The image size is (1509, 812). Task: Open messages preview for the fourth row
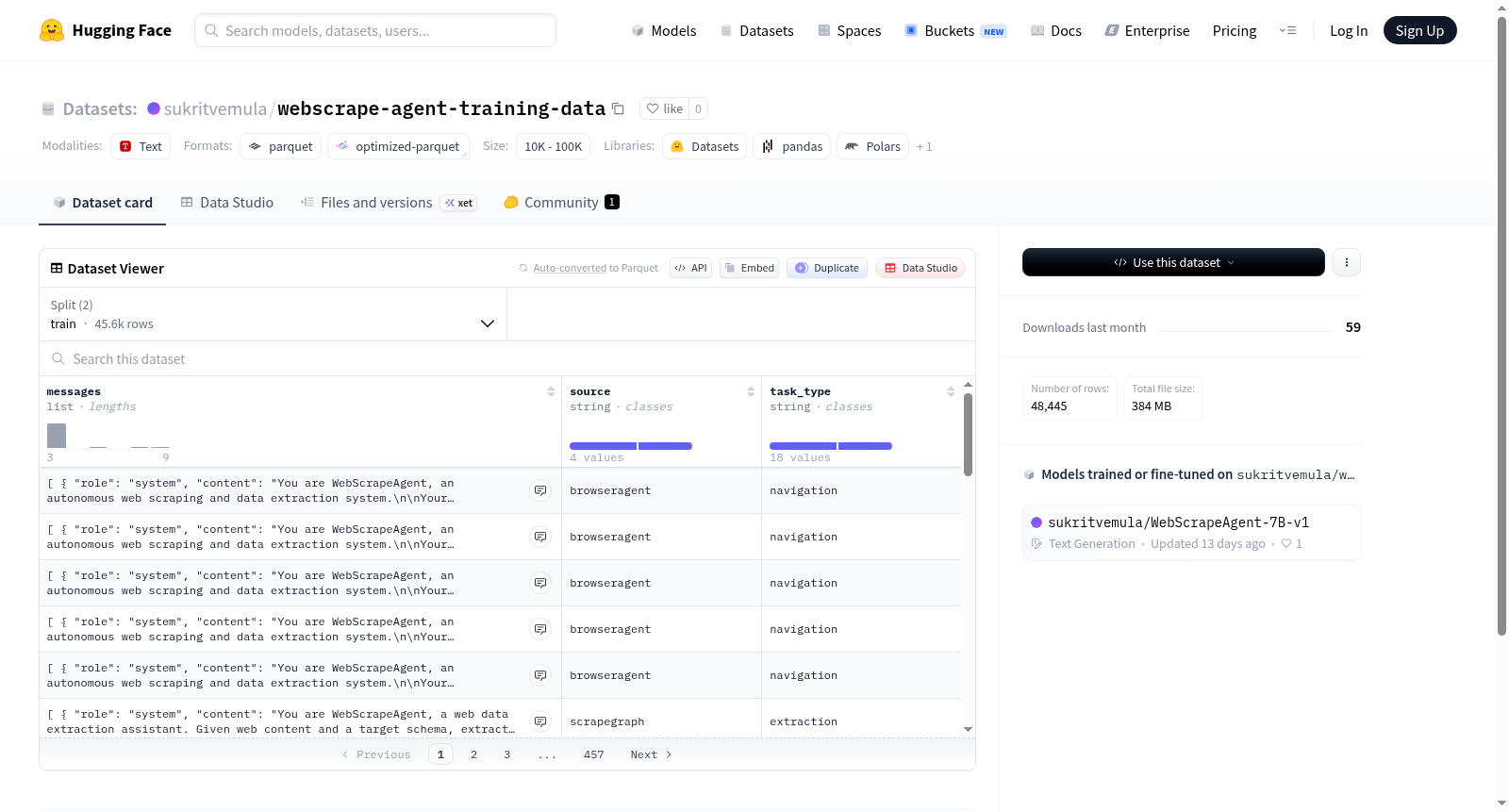click(x=540, y=629)
